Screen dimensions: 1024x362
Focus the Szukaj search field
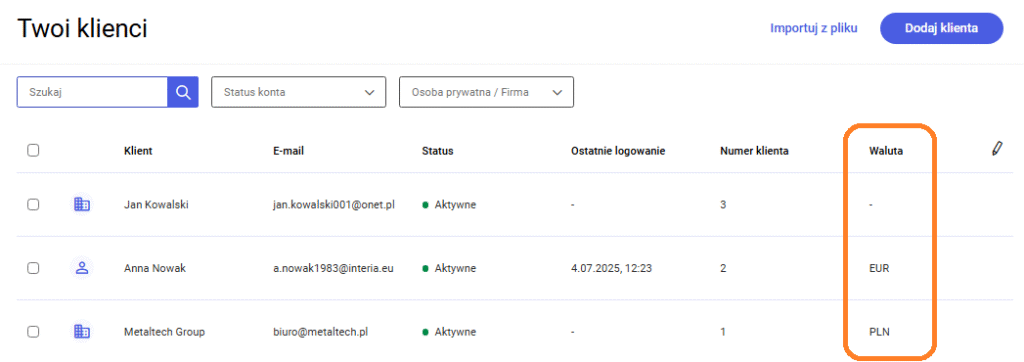point(92,92)
